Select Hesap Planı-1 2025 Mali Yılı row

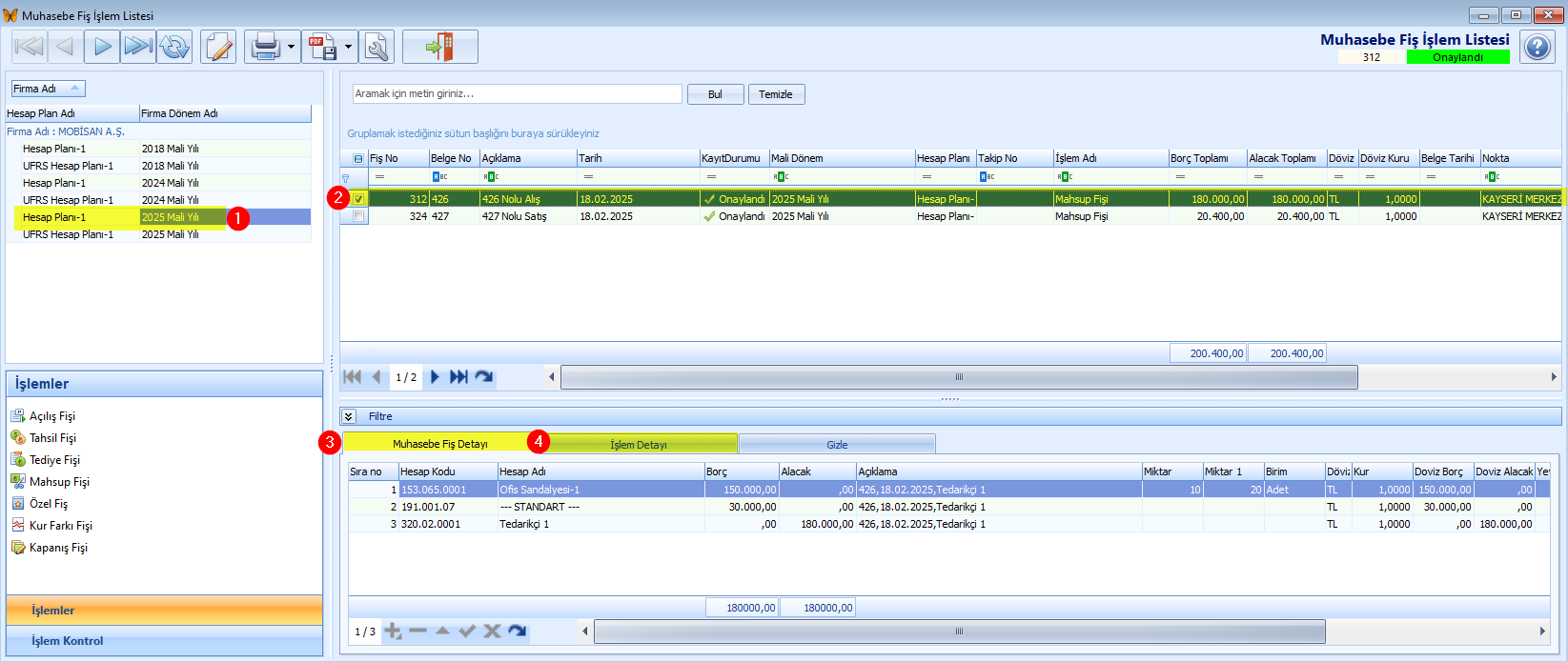coord(158,217)
